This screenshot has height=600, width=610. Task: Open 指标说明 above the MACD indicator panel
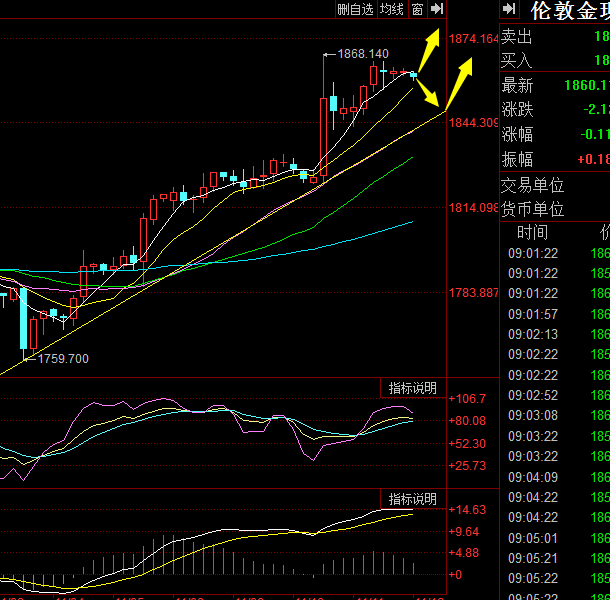click(x=412, y=499)
